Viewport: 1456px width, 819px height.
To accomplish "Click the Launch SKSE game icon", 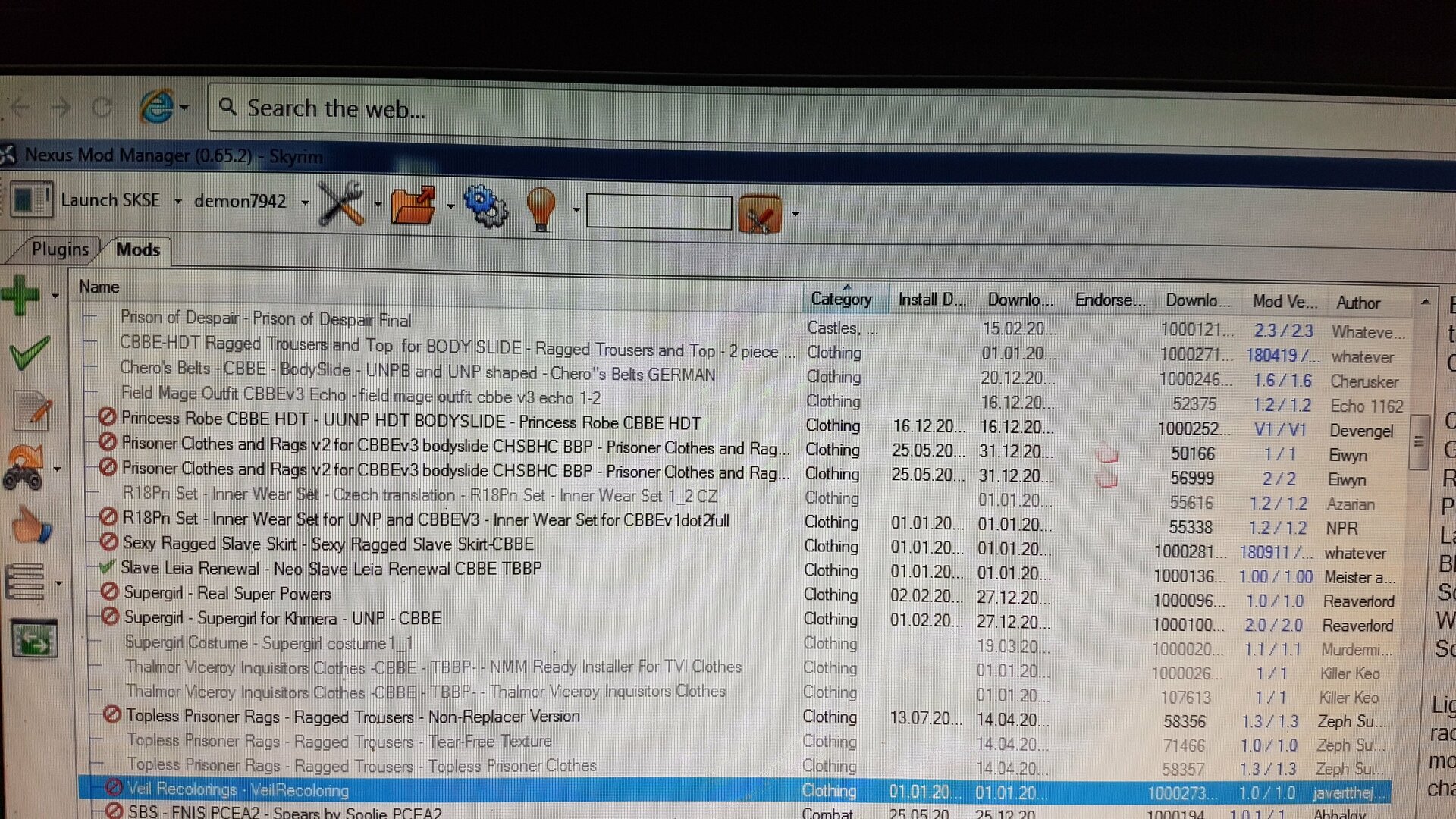I will pos(32,200).
